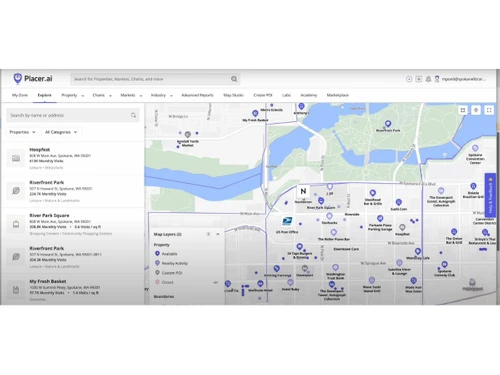Image resolution: width=500 pixels, height=375 pixels.
Task: Open the Marketplace tab
Action: point(337,95)
